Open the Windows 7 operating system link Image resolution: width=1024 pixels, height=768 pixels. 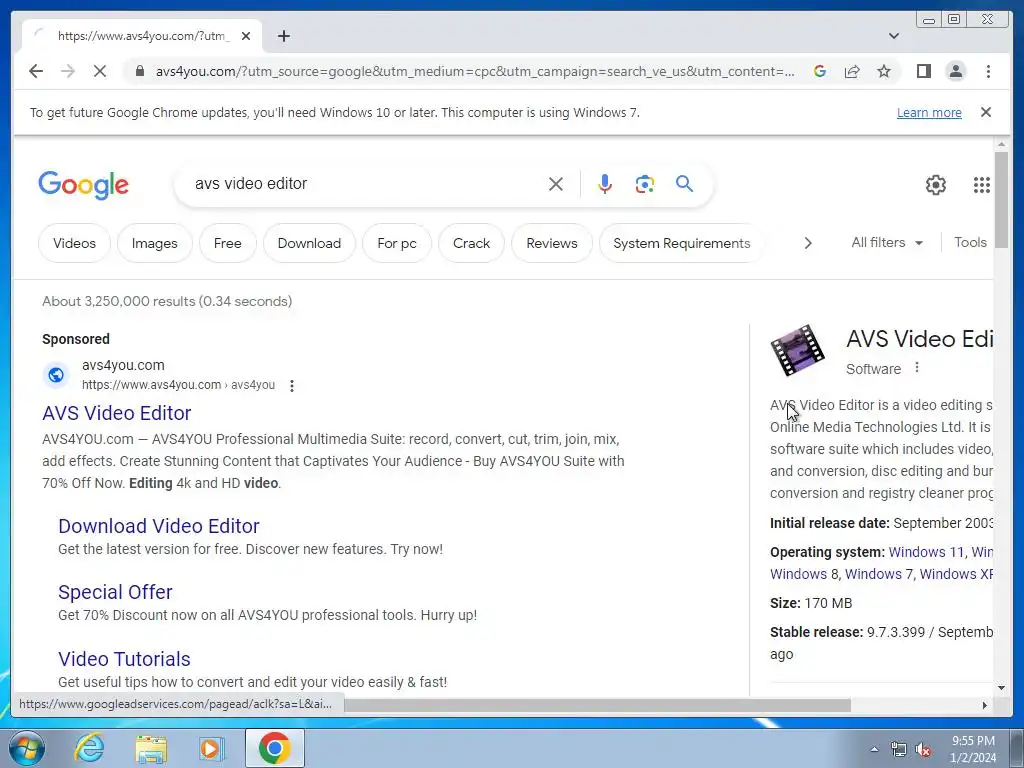pos(878,574)
